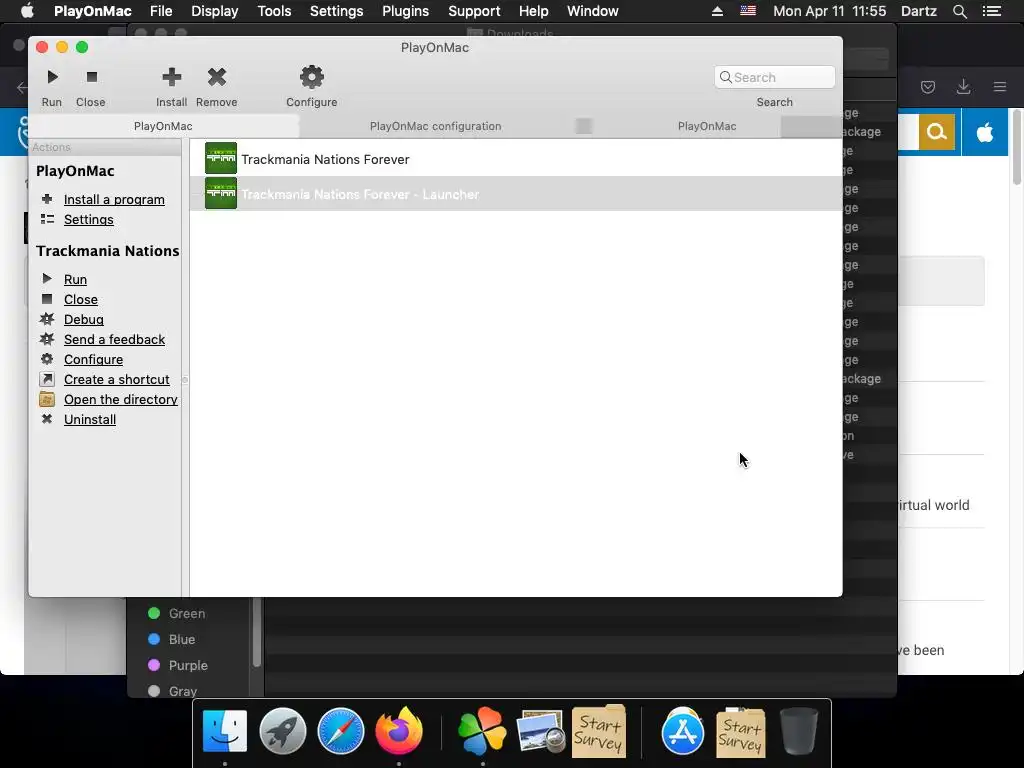Viewport: 1024px width, 768px height.
Task: Open the Apple menu
Action: (27, 10)
